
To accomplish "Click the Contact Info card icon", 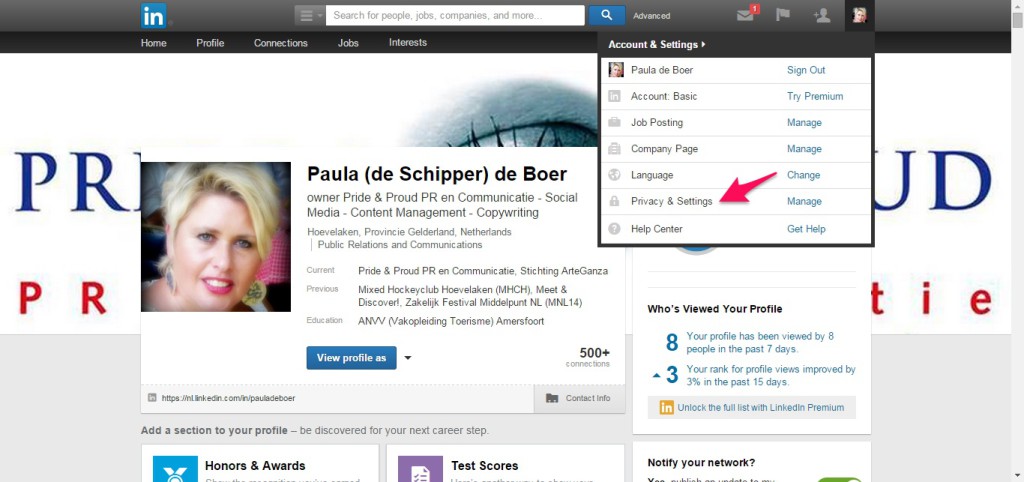I will coord(552,398).
